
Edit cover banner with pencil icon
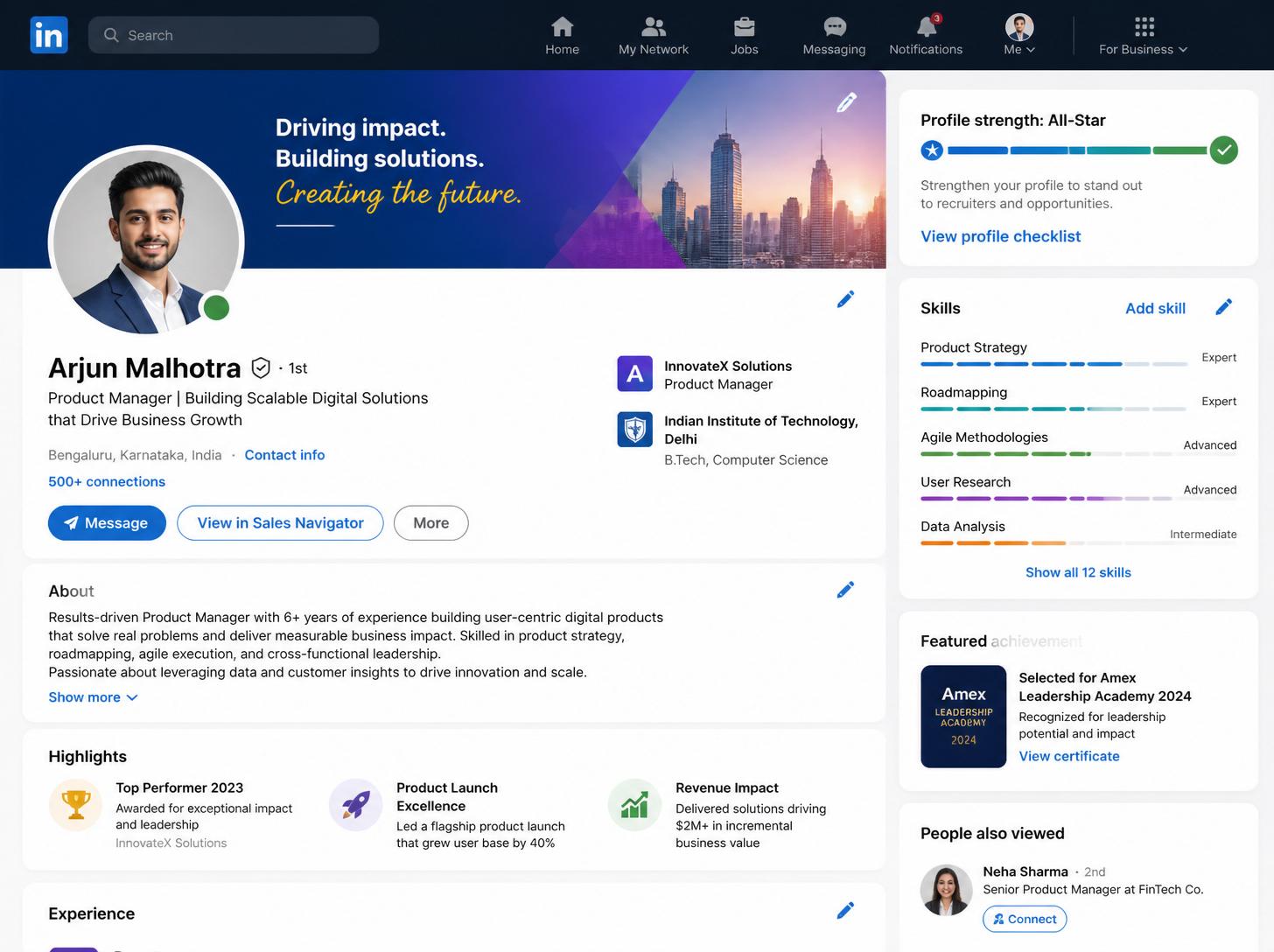(x=846, y=102)
